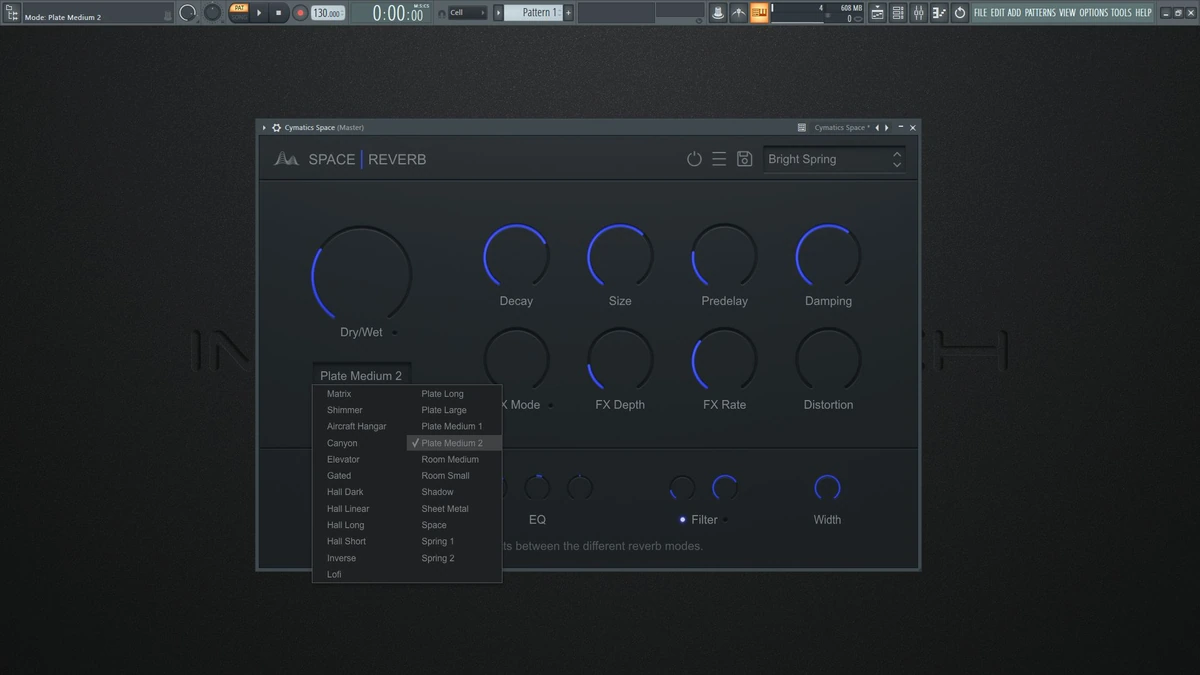
Task: Open the Dry/Wet small dropdown arrow
Action: click(x=395, y=333)
